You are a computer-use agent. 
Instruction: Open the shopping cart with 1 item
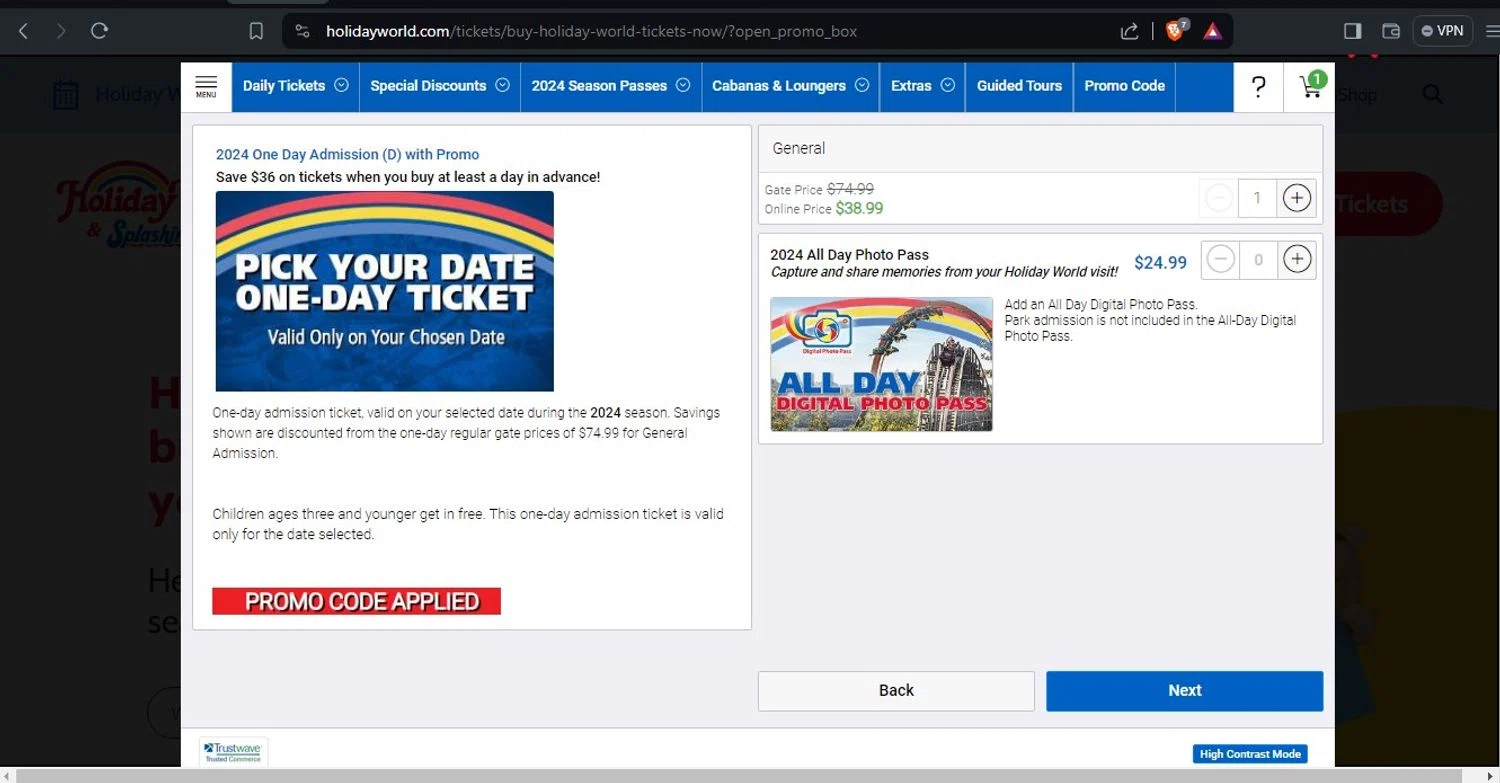[1311, 87]
